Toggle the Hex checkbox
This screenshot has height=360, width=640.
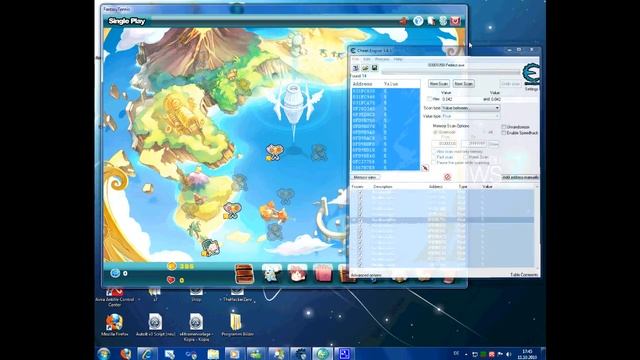429,99
